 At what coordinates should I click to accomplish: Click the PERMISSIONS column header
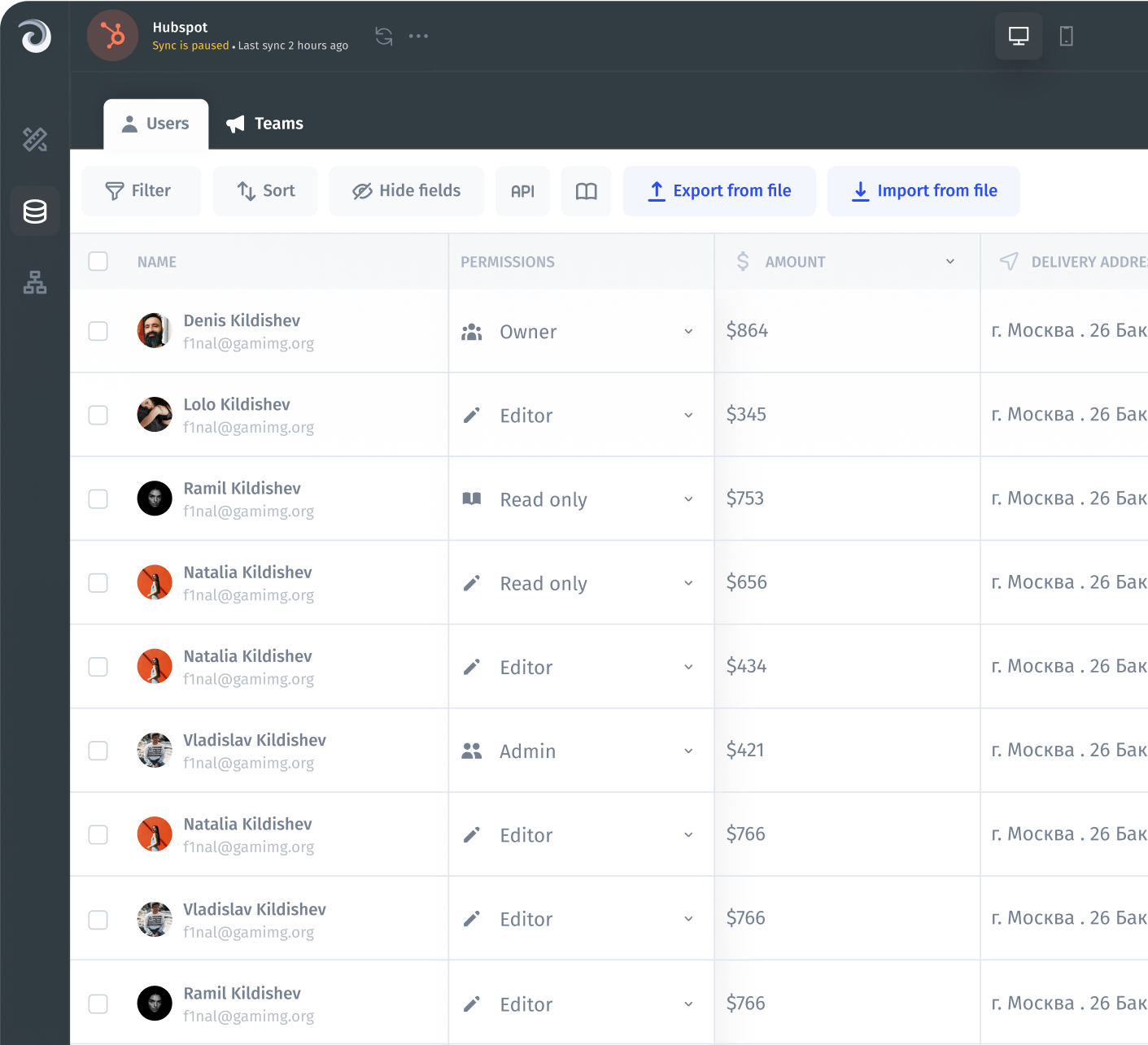tap(508, 262)
